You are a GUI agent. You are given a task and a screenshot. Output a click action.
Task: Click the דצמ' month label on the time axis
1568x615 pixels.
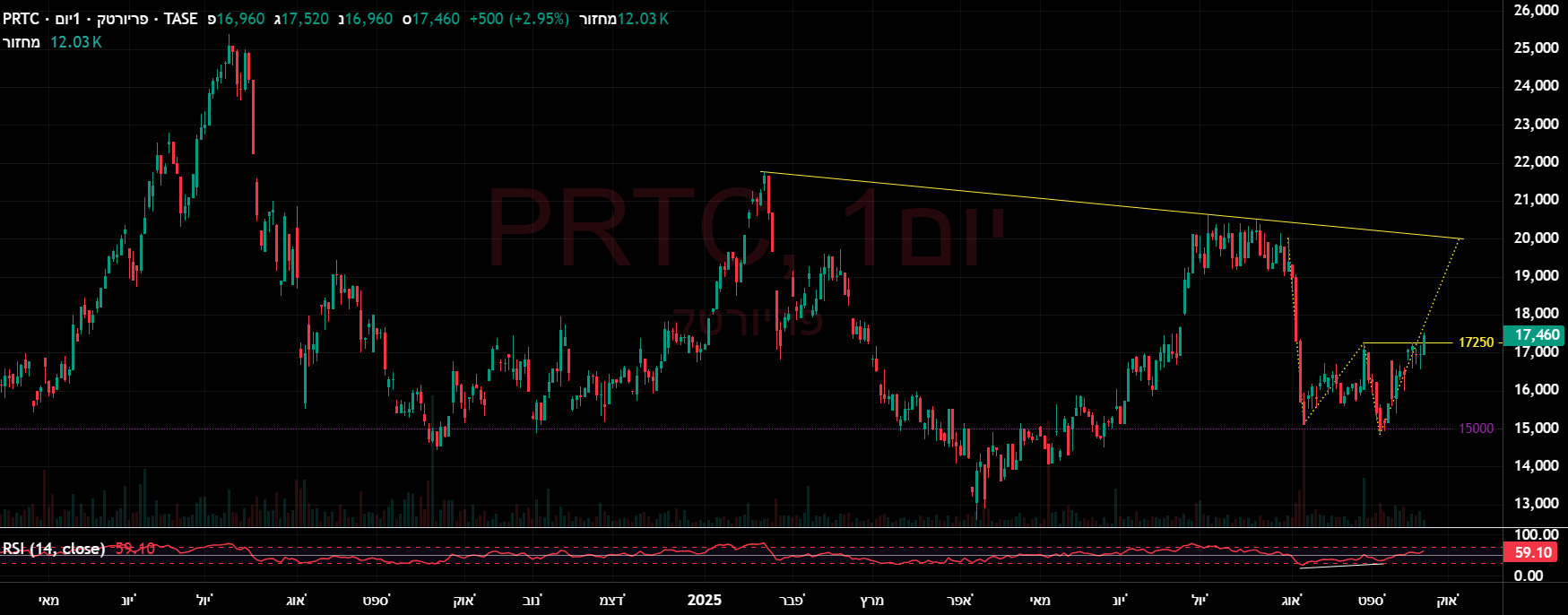611,600
